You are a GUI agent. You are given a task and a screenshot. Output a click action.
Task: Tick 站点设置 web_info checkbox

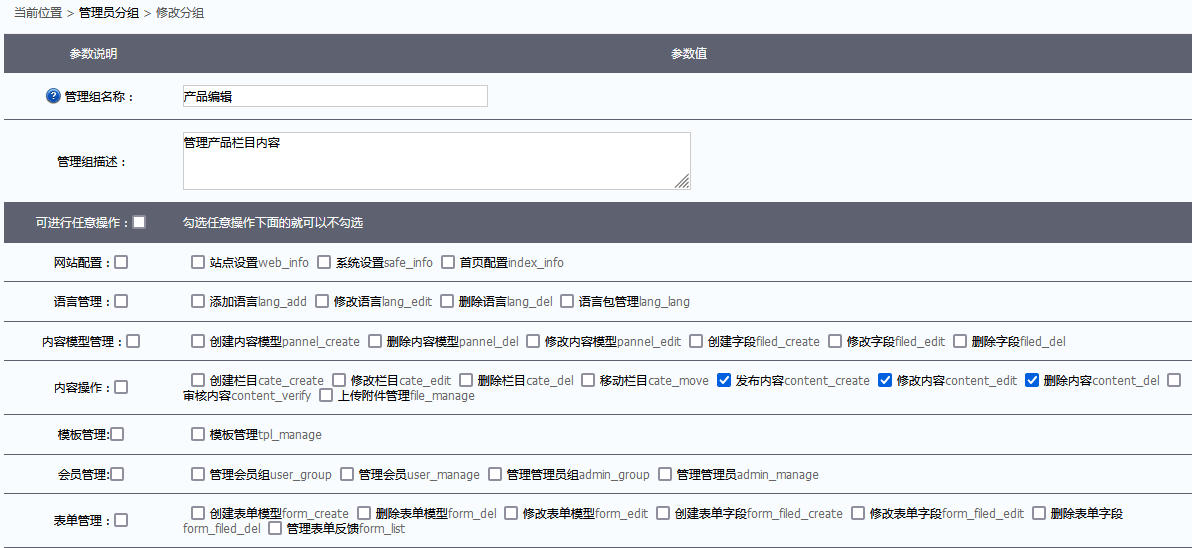point(198,263)
